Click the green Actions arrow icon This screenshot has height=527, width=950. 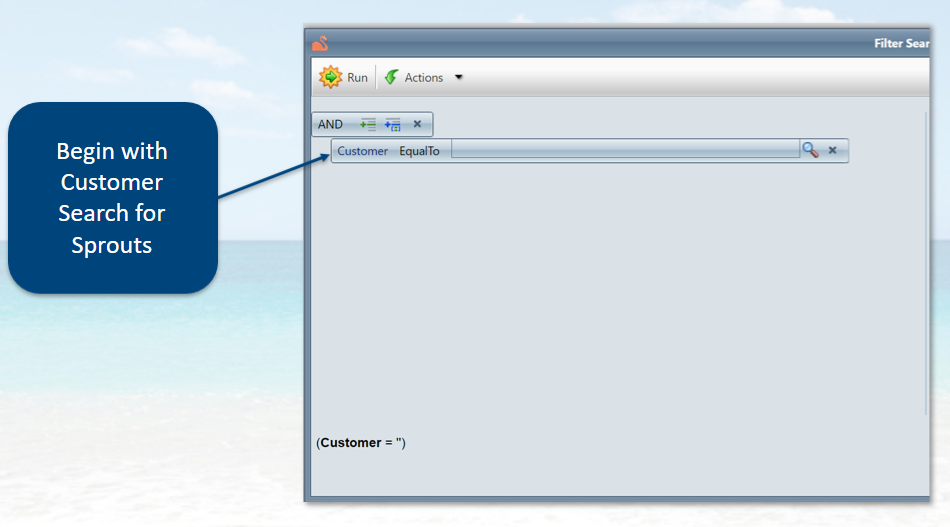click(x=391, y=77)
